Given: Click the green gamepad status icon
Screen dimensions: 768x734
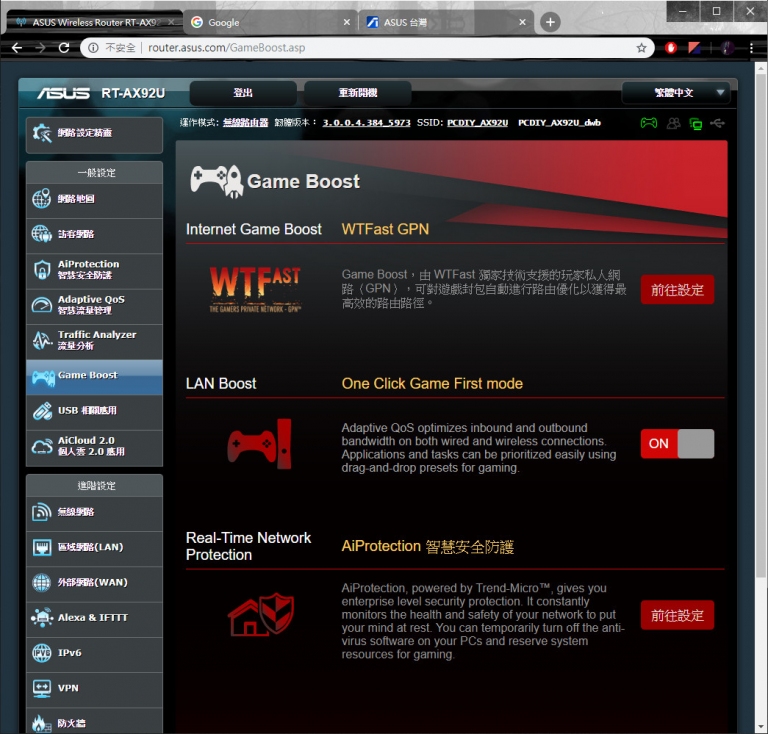Looking at the screenshot, I should [x=649, y=123].
